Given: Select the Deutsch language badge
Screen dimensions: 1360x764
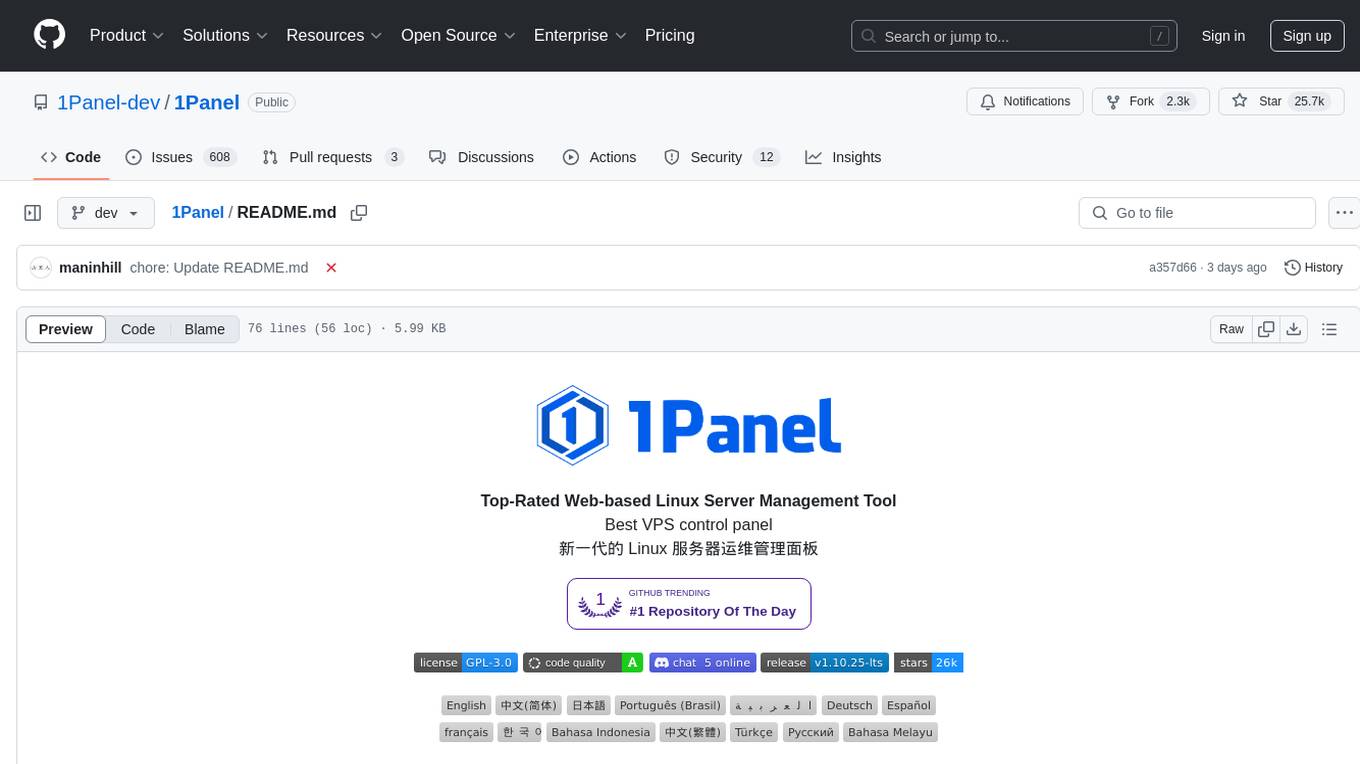Looking at the screenshot, I should 850,706.
